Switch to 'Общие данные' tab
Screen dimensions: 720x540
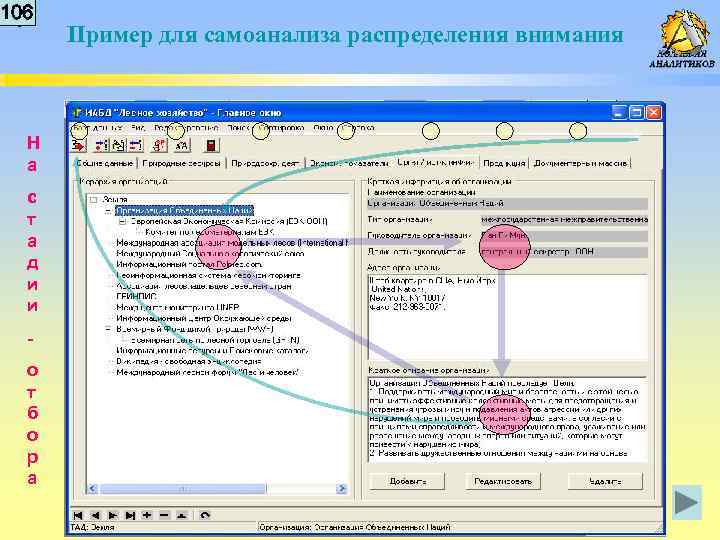[x=105, y=163]
